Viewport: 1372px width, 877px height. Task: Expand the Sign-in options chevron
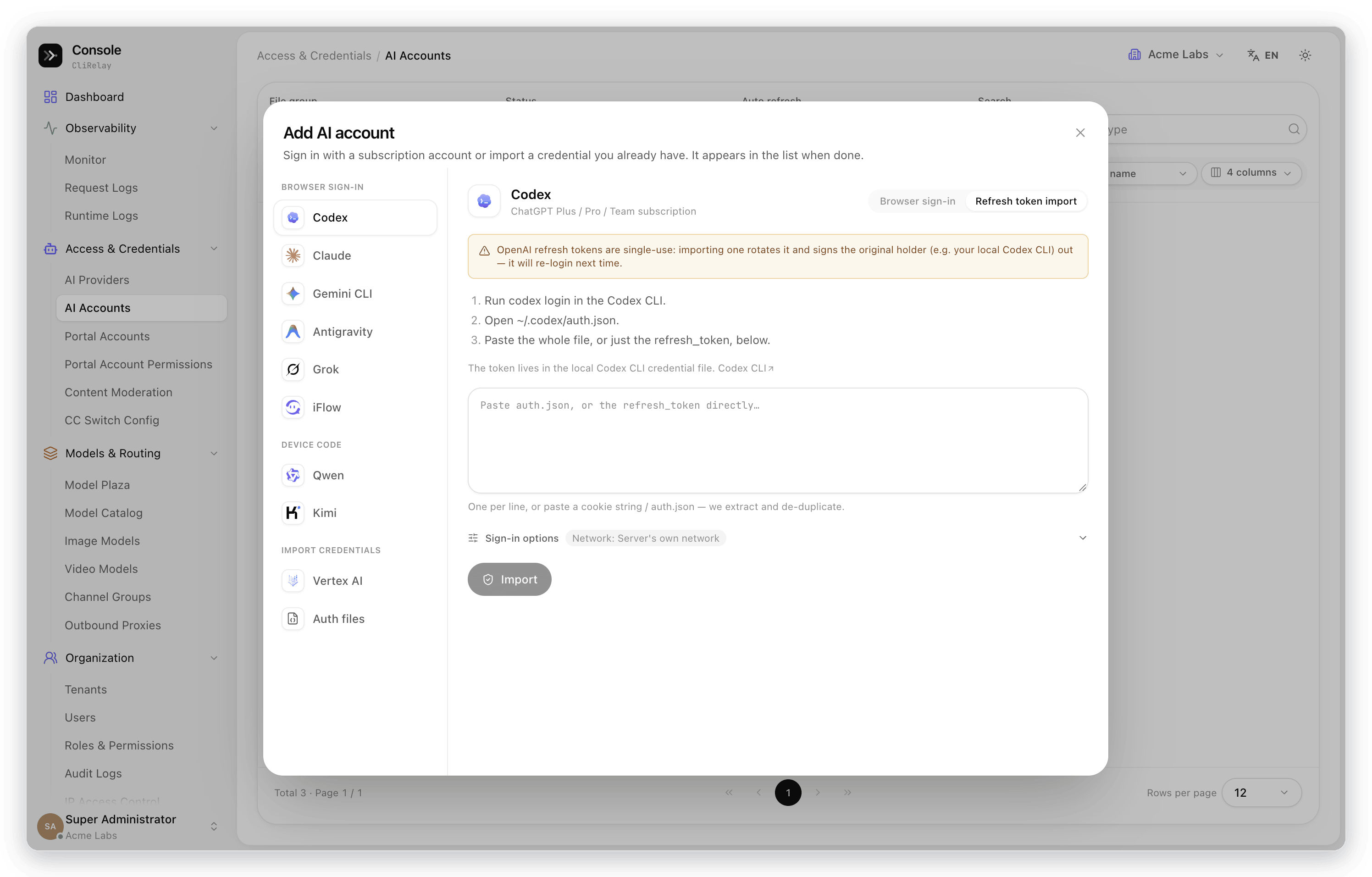click(1083, 538)
